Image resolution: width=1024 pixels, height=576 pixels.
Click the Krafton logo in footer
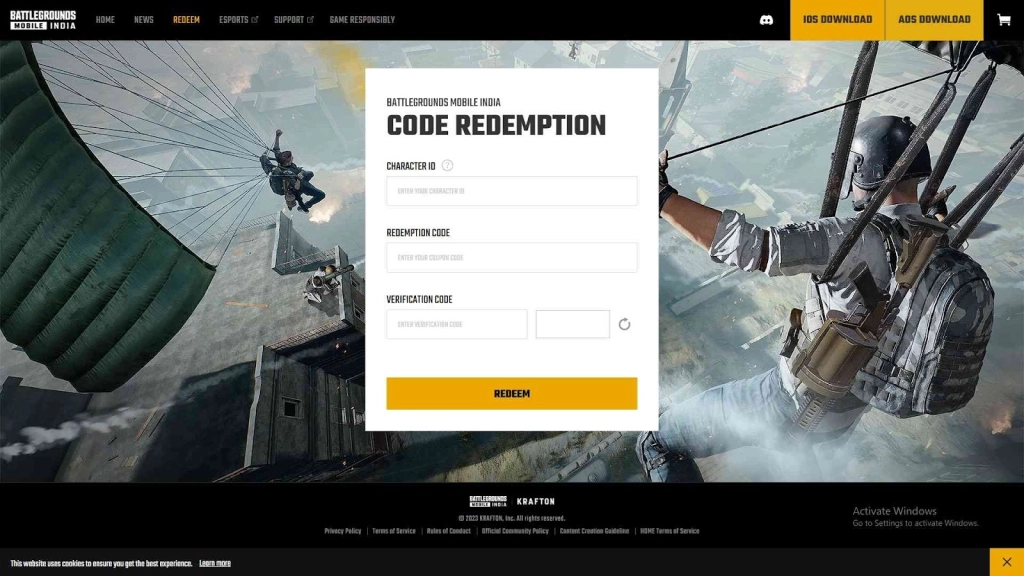pos(536,502)
